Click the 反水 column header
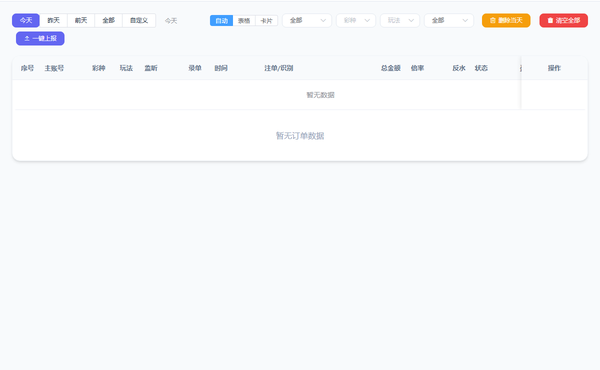The height and width of the screenshot is (370, 600). pos(459,68)
